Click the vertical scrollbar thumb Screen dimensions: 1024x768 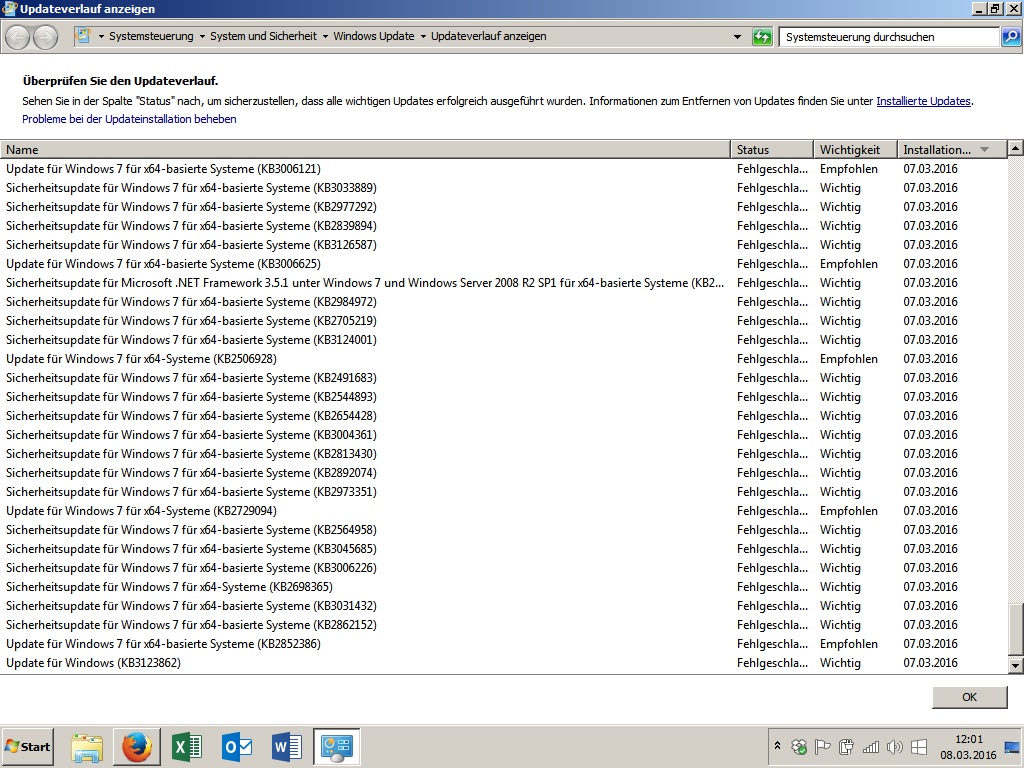coord(1016,628)
